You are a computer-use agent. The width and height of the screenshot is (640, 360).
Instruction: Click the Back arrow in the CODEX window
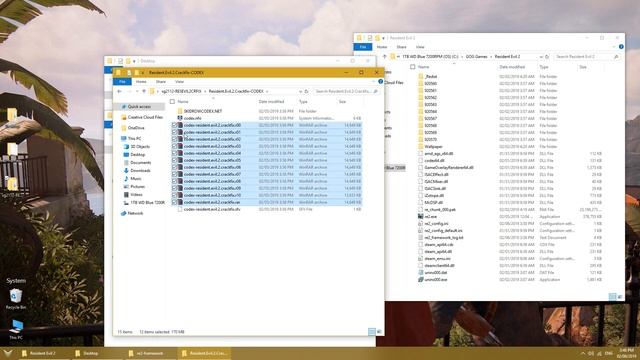coord(119,91)
